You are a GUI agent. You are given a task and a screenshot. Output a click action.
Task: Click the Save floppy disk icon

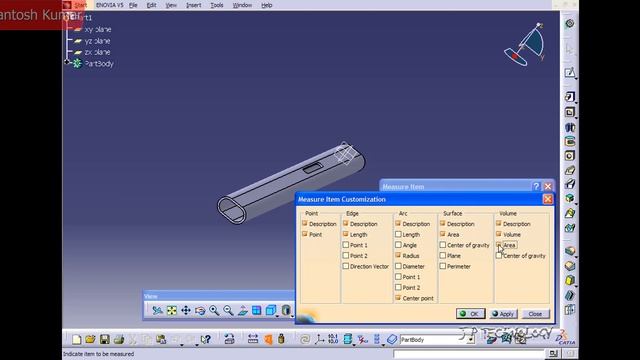(104, 339)
